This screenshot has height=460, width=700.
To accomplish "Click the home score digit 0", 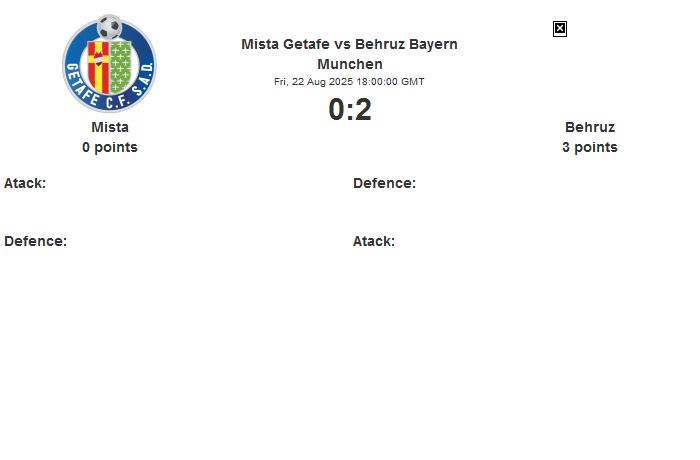I will pos(337,109).
